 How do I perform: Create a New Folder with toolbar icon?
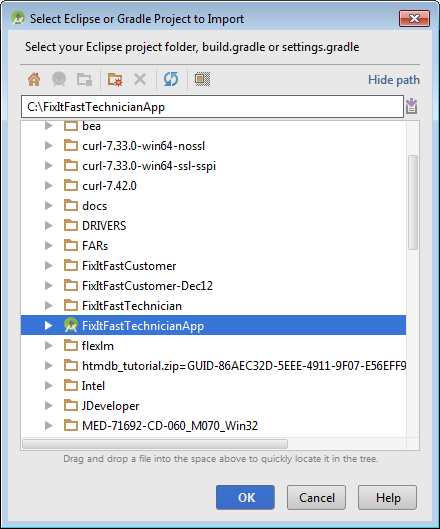coord(115,80)
